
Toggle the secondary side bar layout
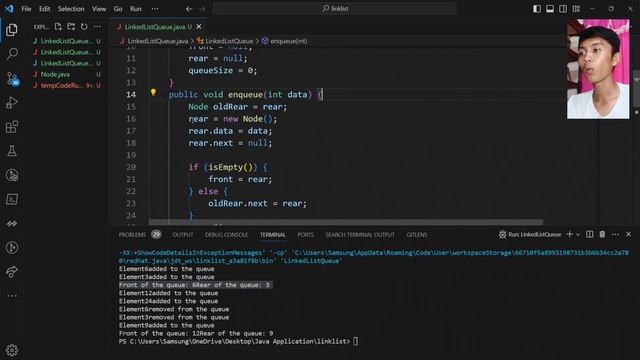coord(563,9)
